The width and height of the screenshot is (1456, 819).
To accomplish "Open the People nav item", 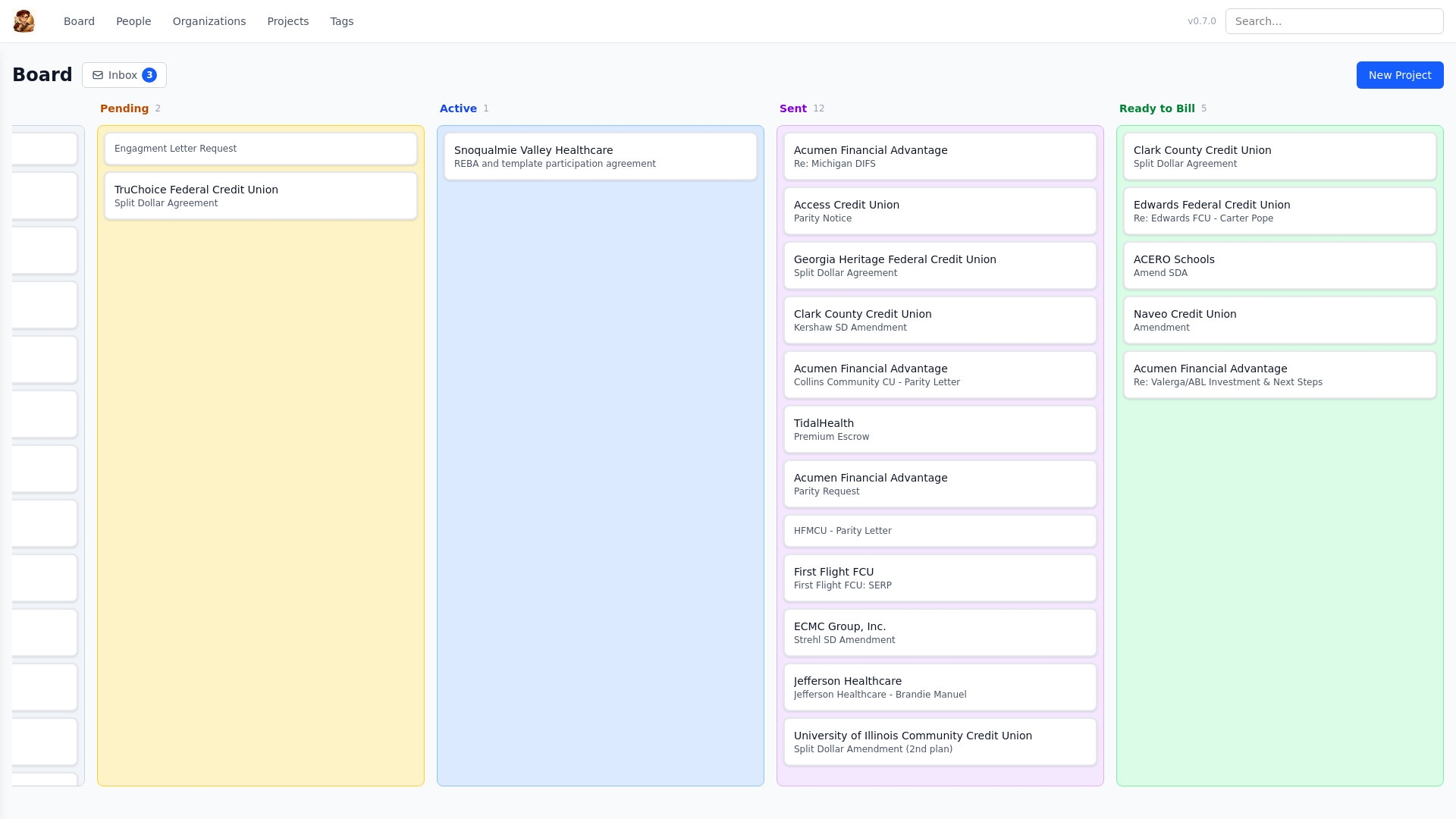I will (x=133, y=21).
